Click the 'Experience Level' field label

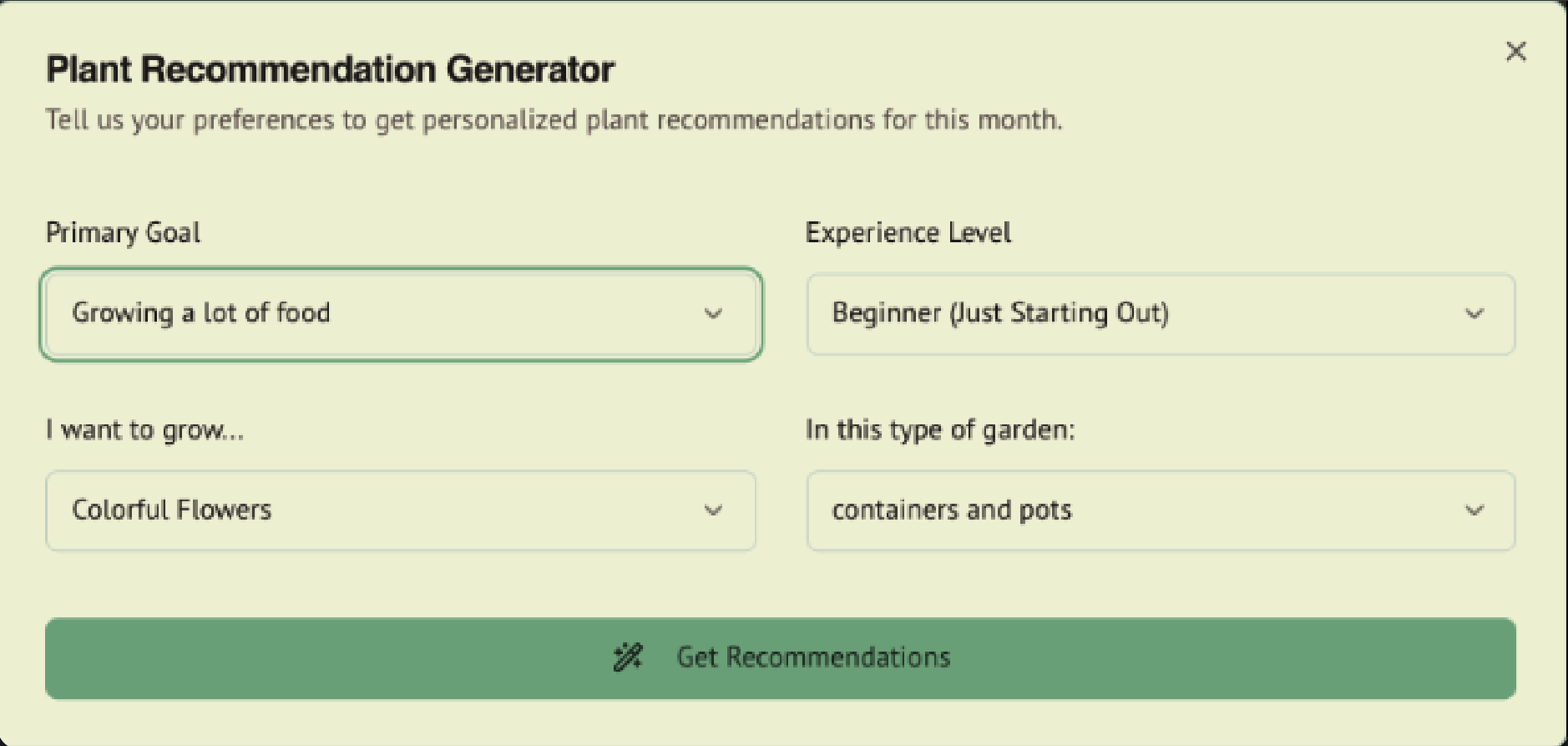click(908, 232)
